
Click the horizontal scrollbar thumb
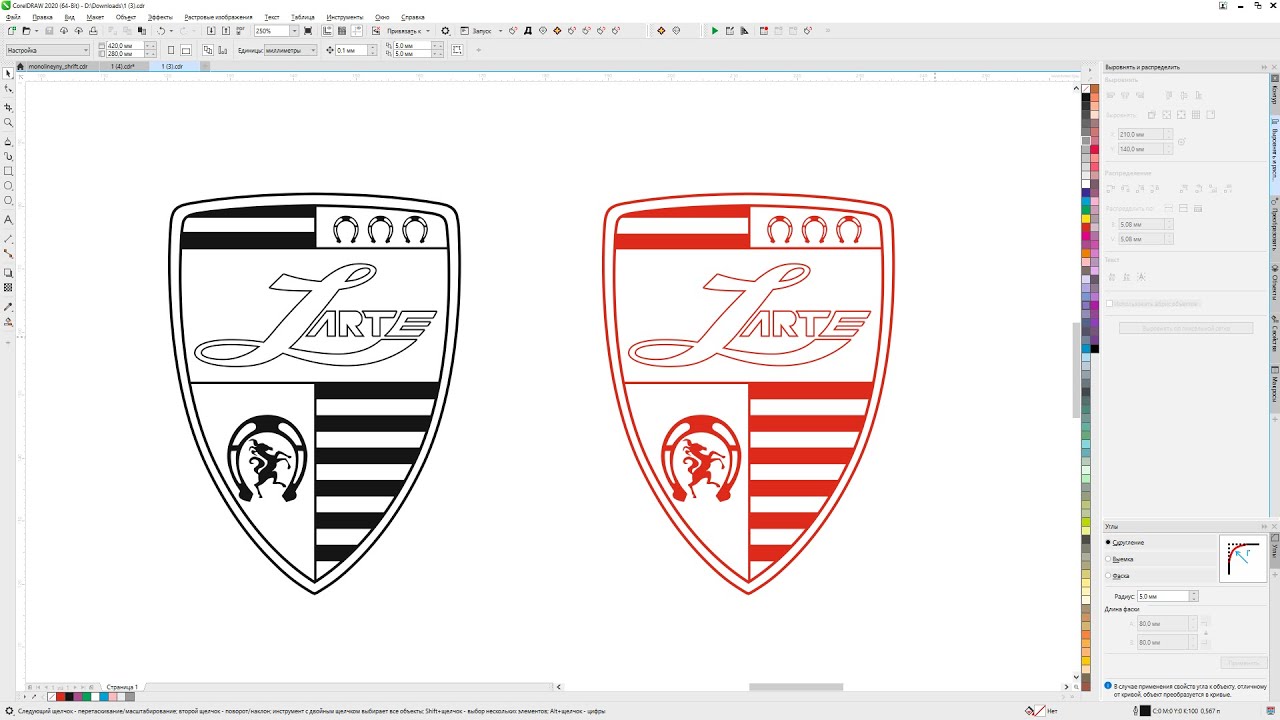pyautogui.click(x=796, y=687)
